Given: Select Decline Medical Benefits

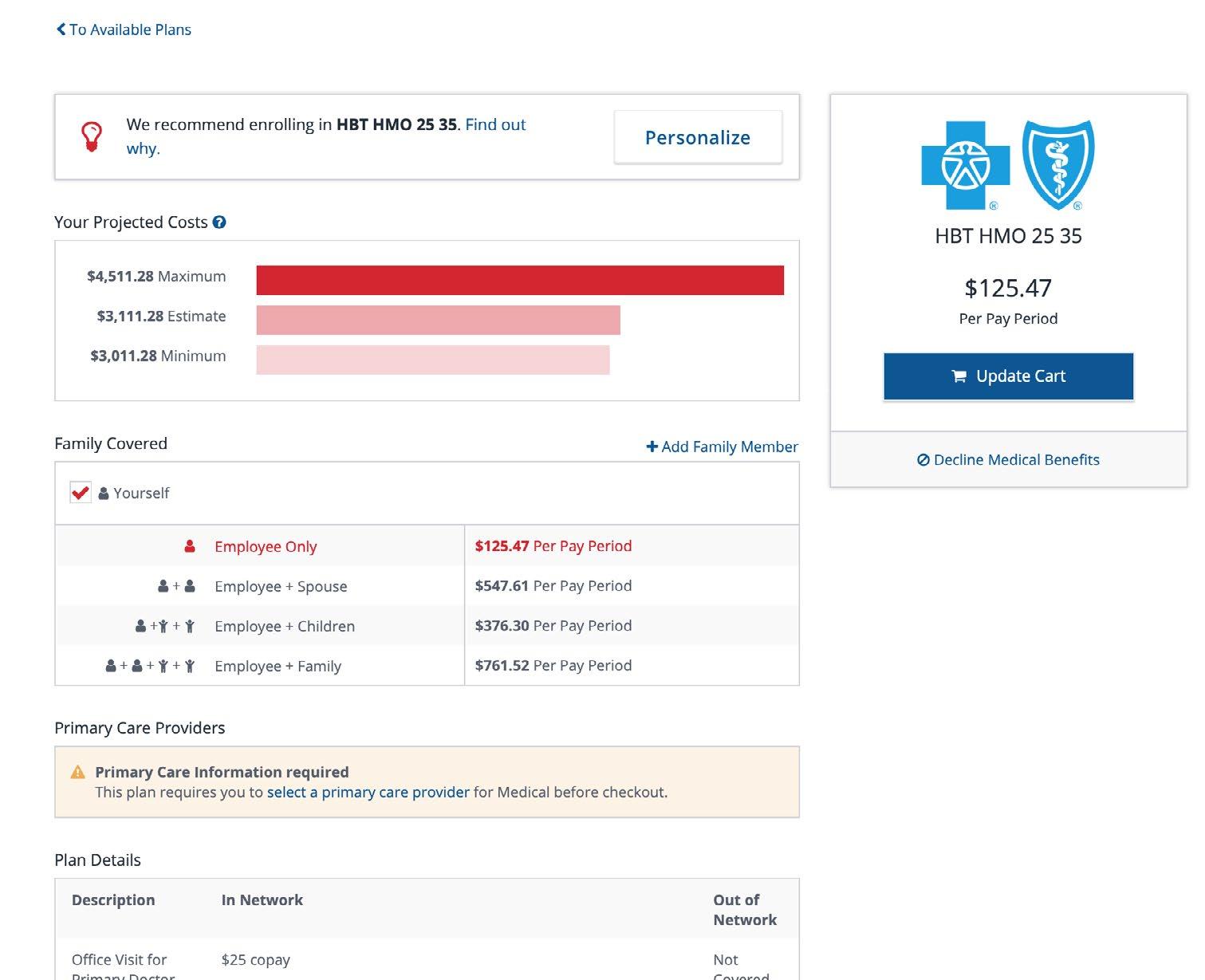Looking at the screenshot, I should click(1008, 459).
